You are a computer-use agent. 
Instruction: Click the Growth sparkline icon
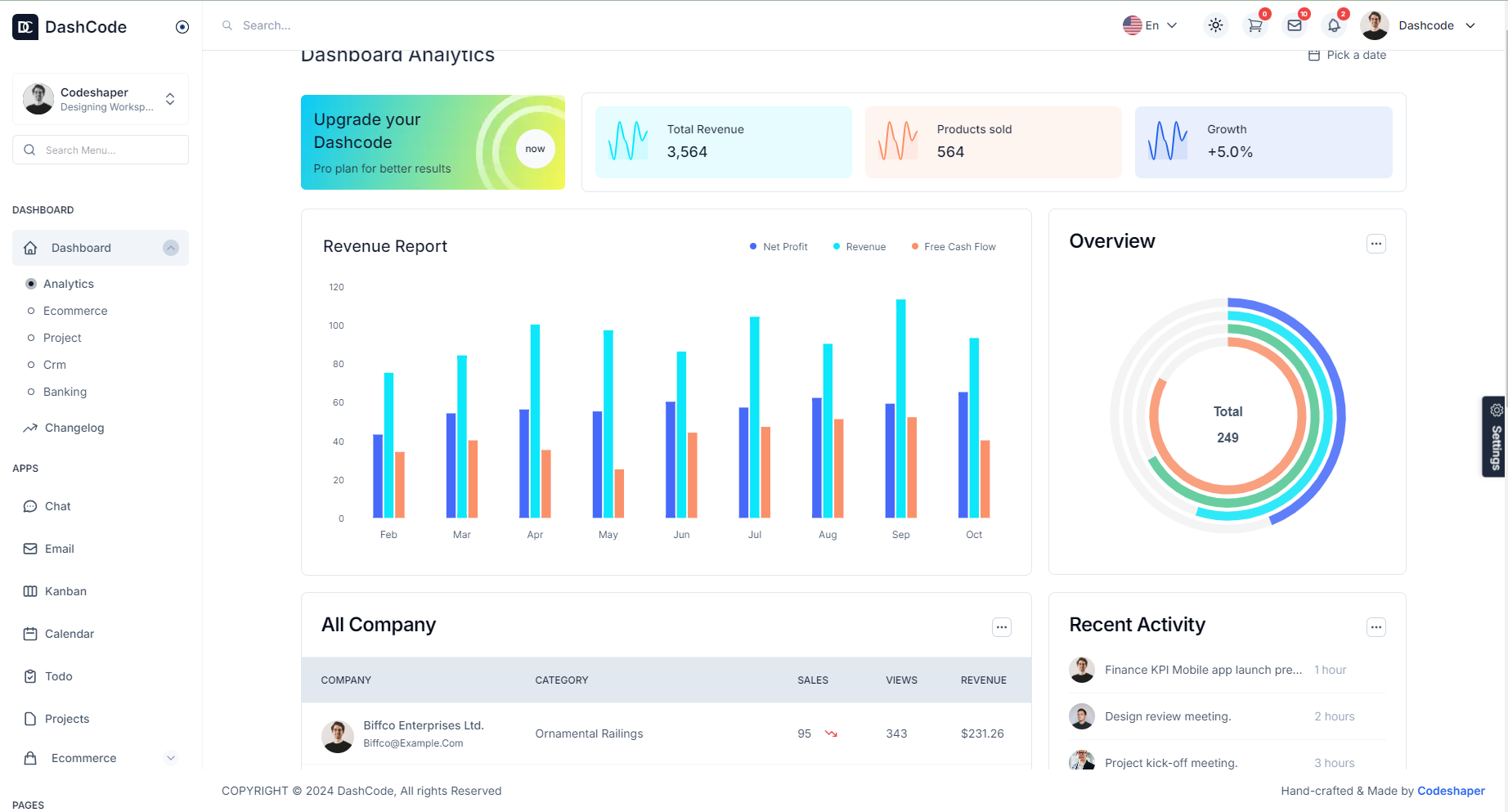click(x=1168, y=141)
